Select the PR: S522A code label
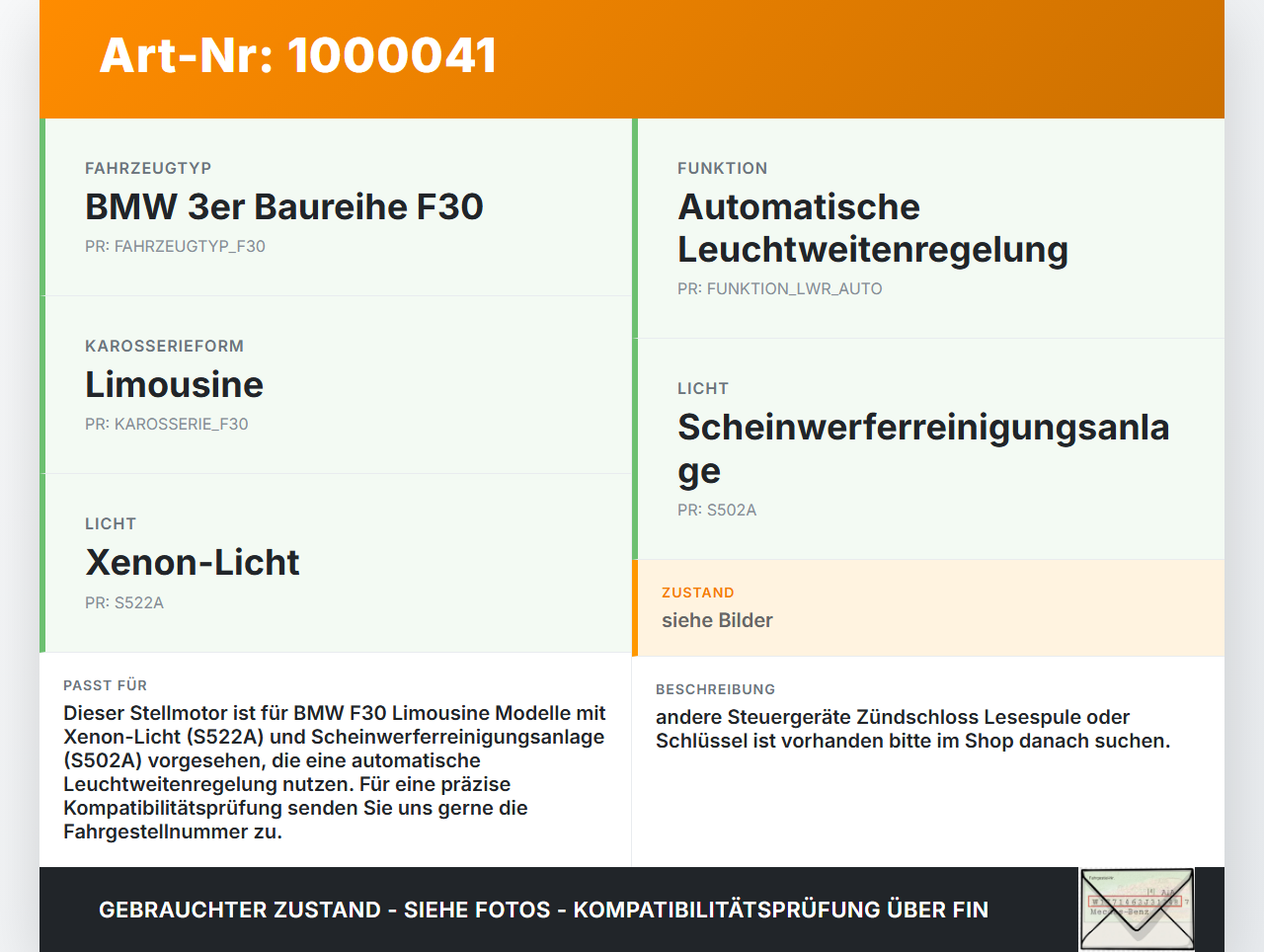Image resolution: width=1264 pixels, height=952 pixels. pyautogui.click(x=124, y=601)
